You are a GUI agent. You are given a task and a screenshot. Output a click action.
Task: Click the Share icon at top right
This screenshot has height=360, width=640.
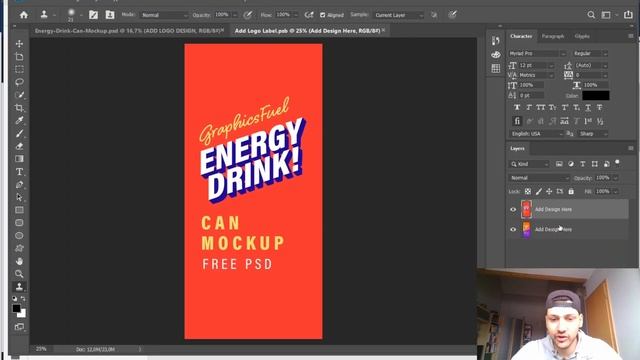pos(628,15)
